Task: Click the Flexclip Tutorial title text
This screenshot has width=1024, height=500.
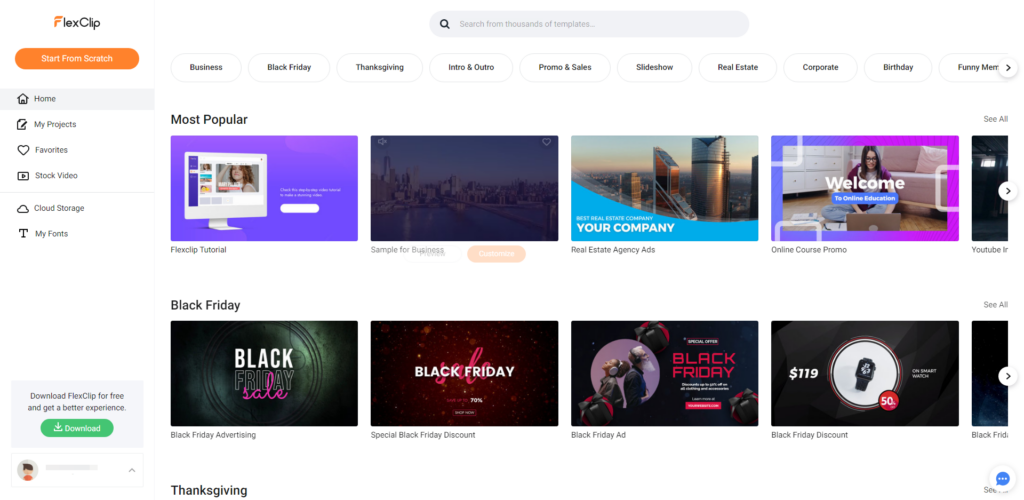Action: (x=199, y=250)
